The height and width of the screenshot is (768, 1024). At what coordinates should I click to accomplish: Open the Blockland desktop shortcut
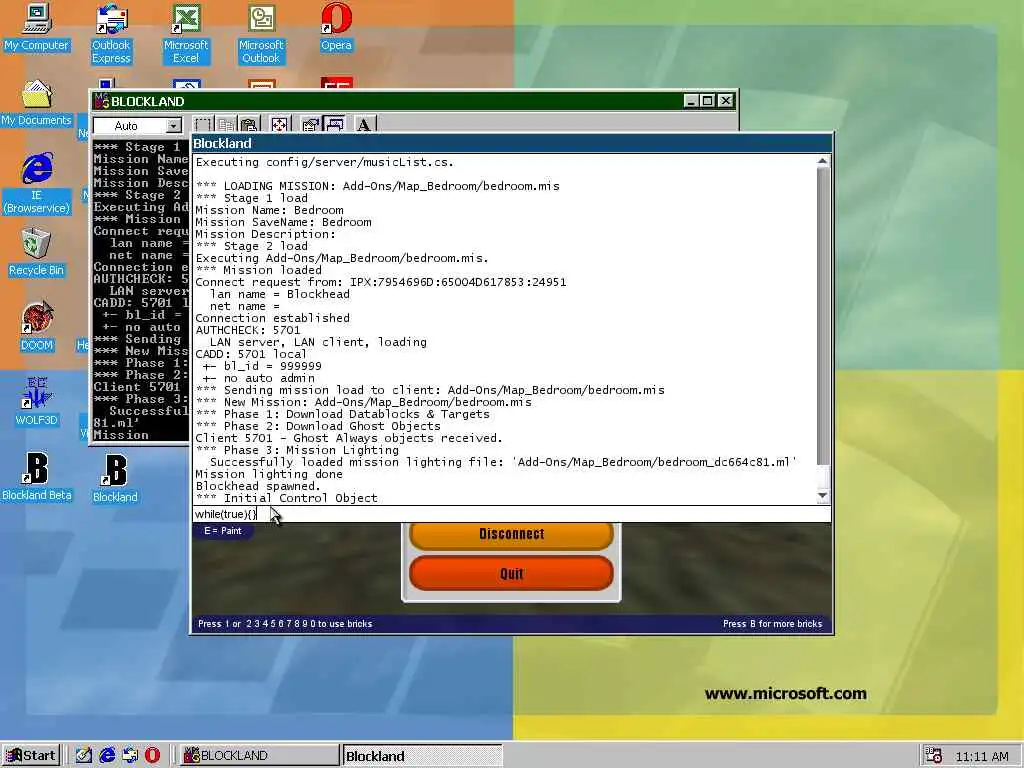115,479
